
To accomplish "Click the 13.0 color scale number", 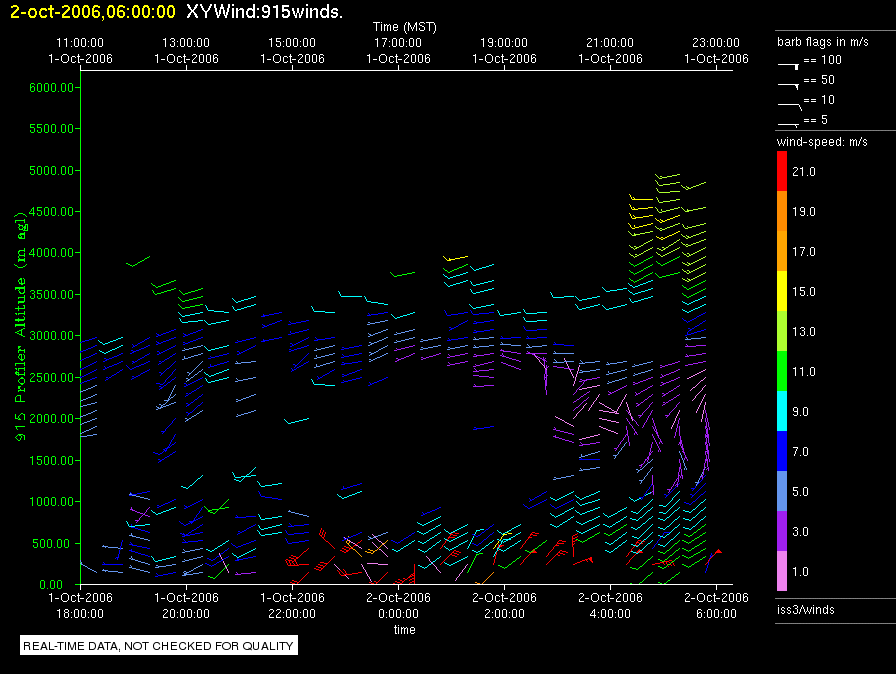I will click(803, 331).
